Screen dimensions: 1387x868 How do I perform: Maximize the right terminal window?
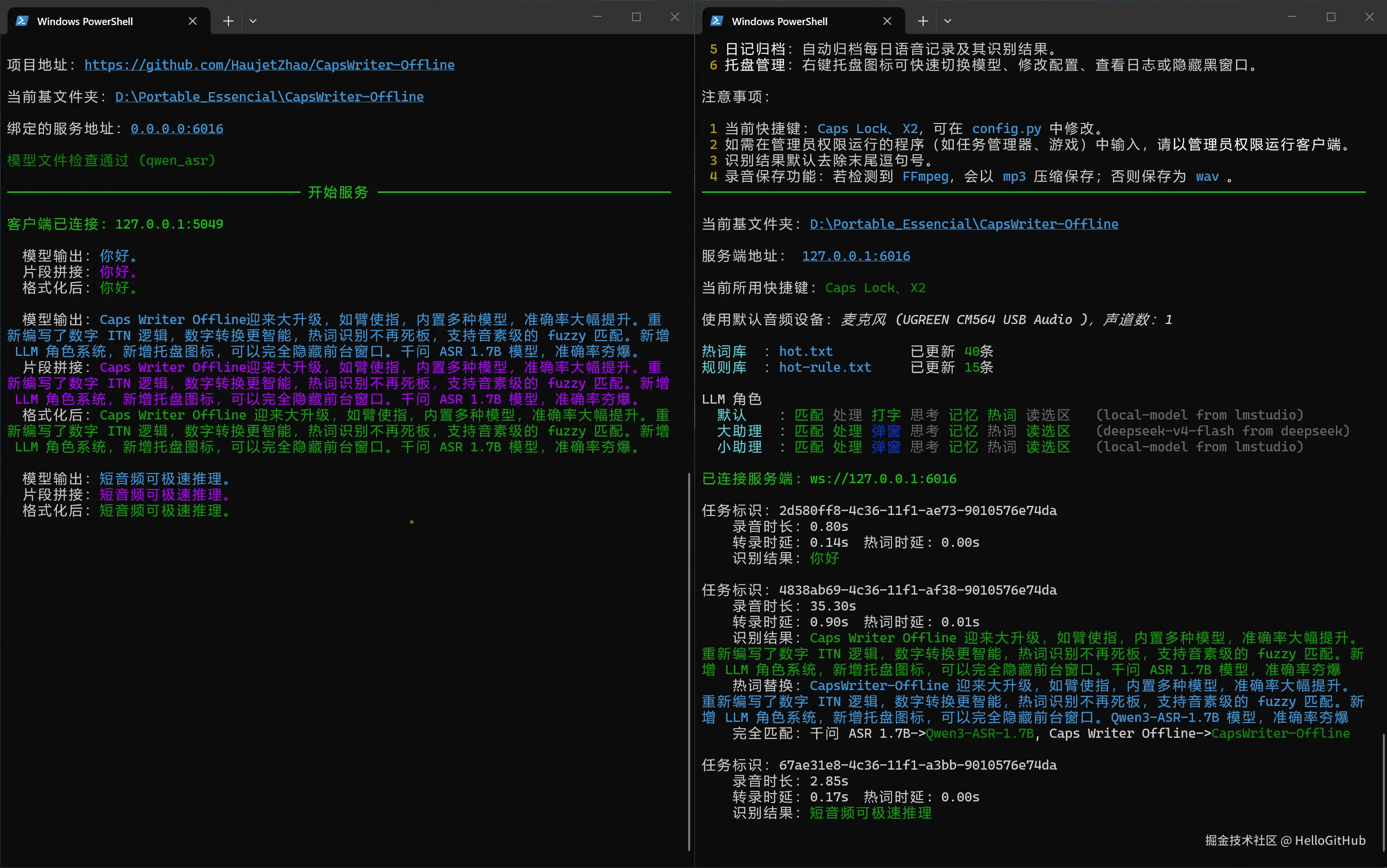pos(1331,17)
